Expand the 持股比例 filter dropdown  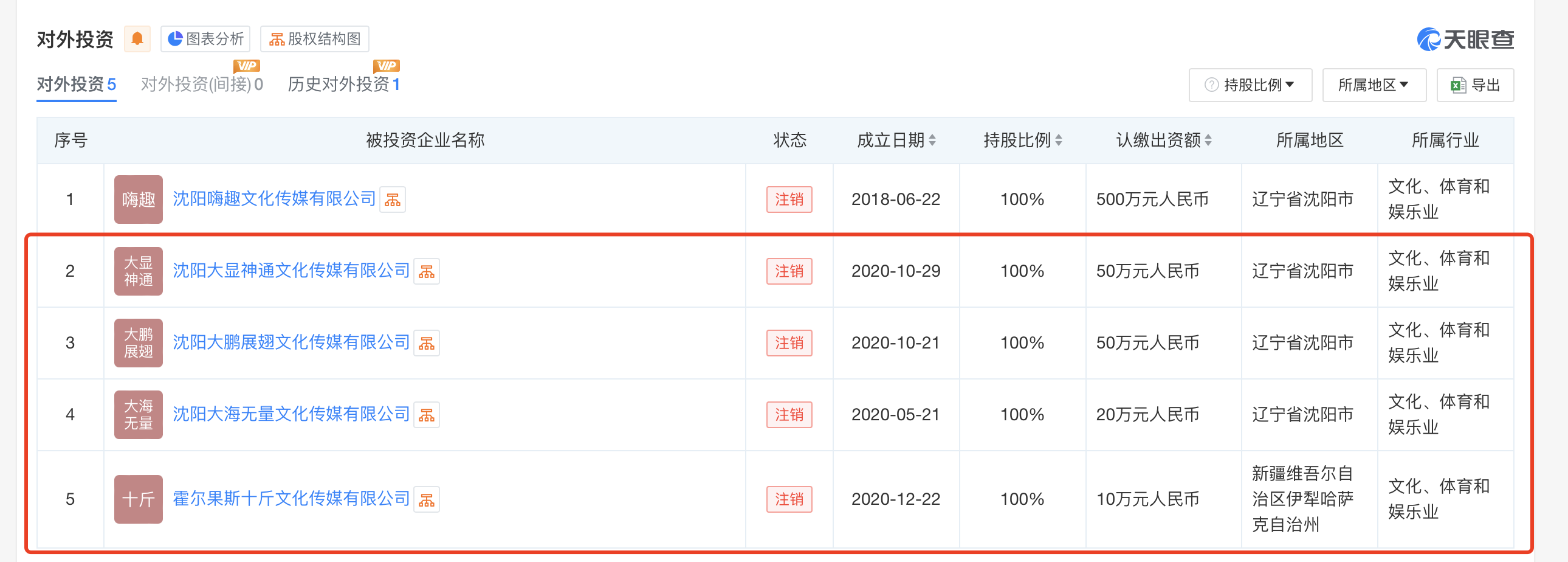tap(1250, 85)
